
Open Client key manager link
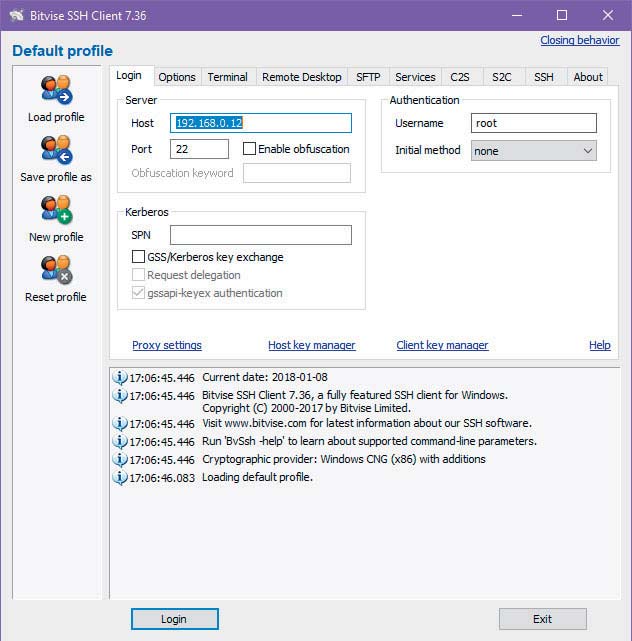coord(442,345)
